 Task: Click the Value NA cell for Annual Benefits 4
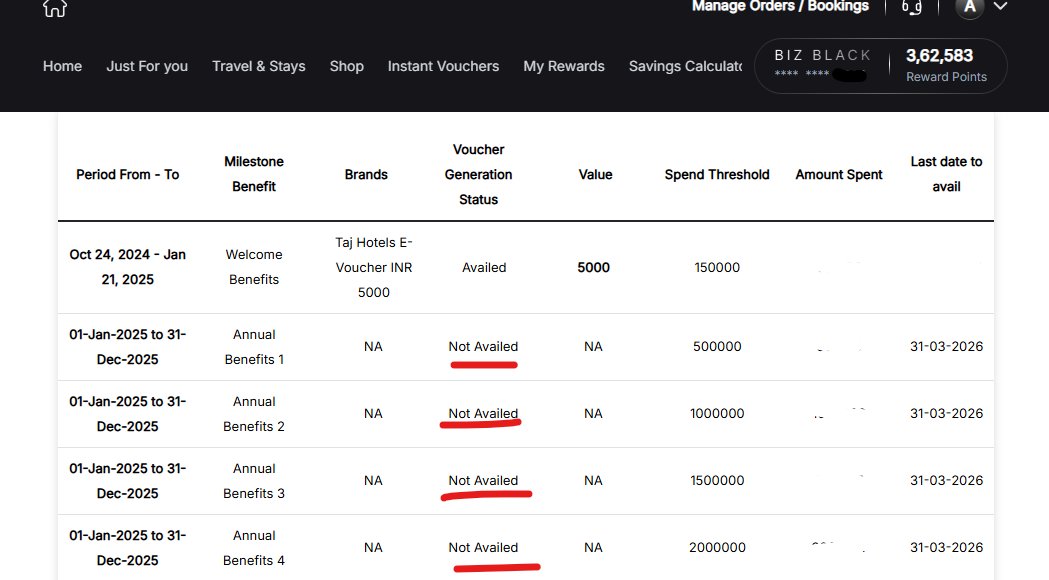pyautogui.click(x=593, y=547)
